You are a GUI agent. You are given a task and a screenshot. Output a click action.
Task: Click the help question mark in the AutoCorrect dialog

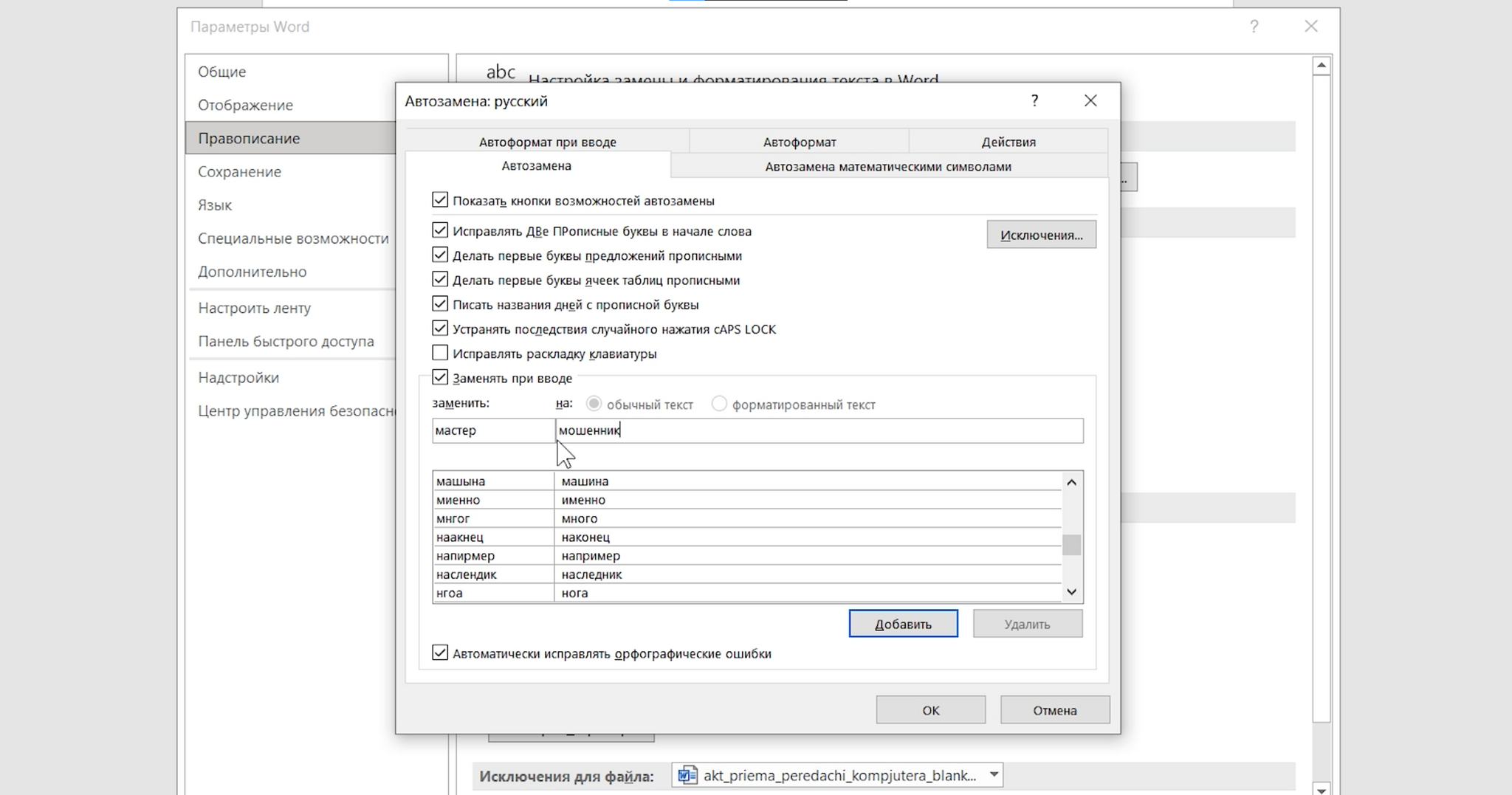[x=1034, y=100]
